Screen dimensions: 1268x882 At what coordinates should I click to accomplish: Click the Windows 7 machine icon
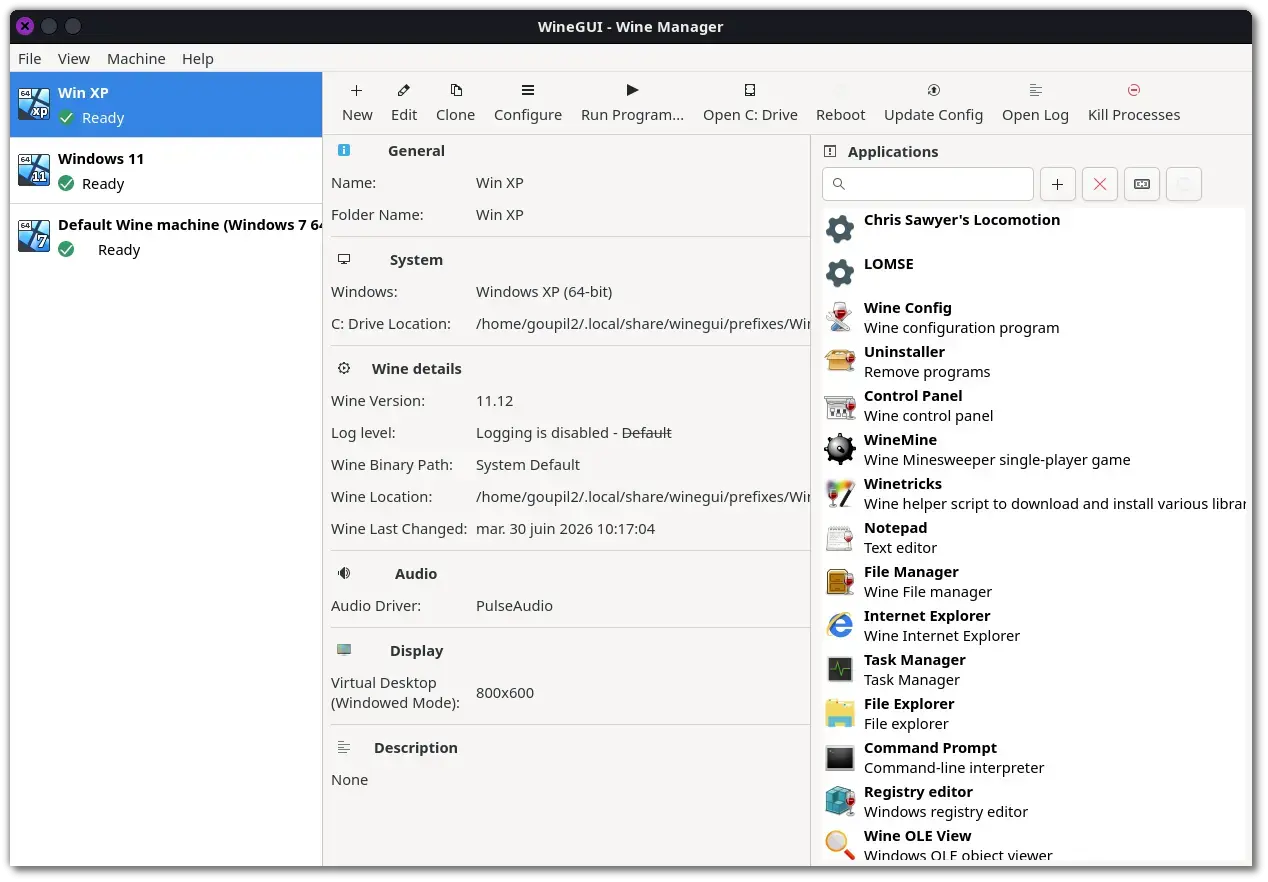34,236
